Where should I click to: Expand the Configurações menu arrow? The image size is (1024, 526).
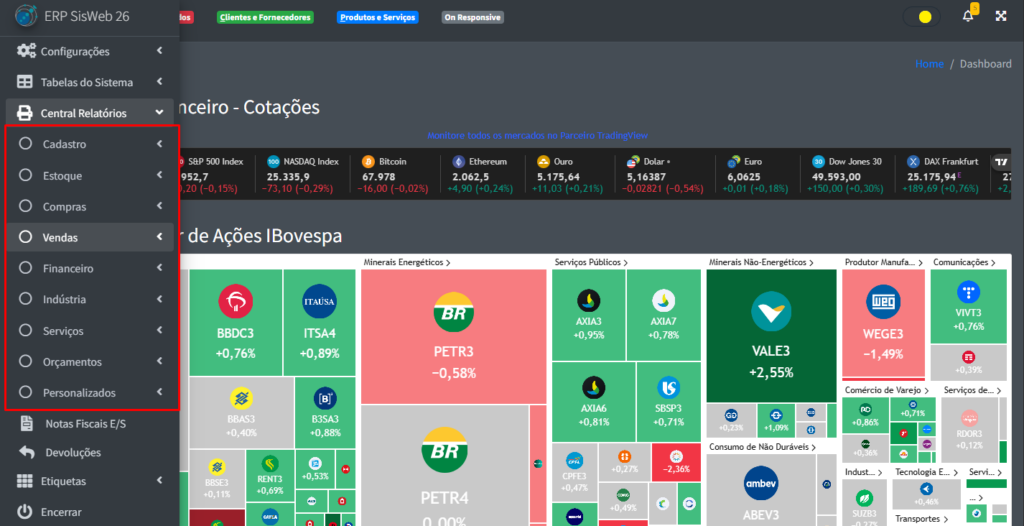pyautogui.click(x=160, y=51)
